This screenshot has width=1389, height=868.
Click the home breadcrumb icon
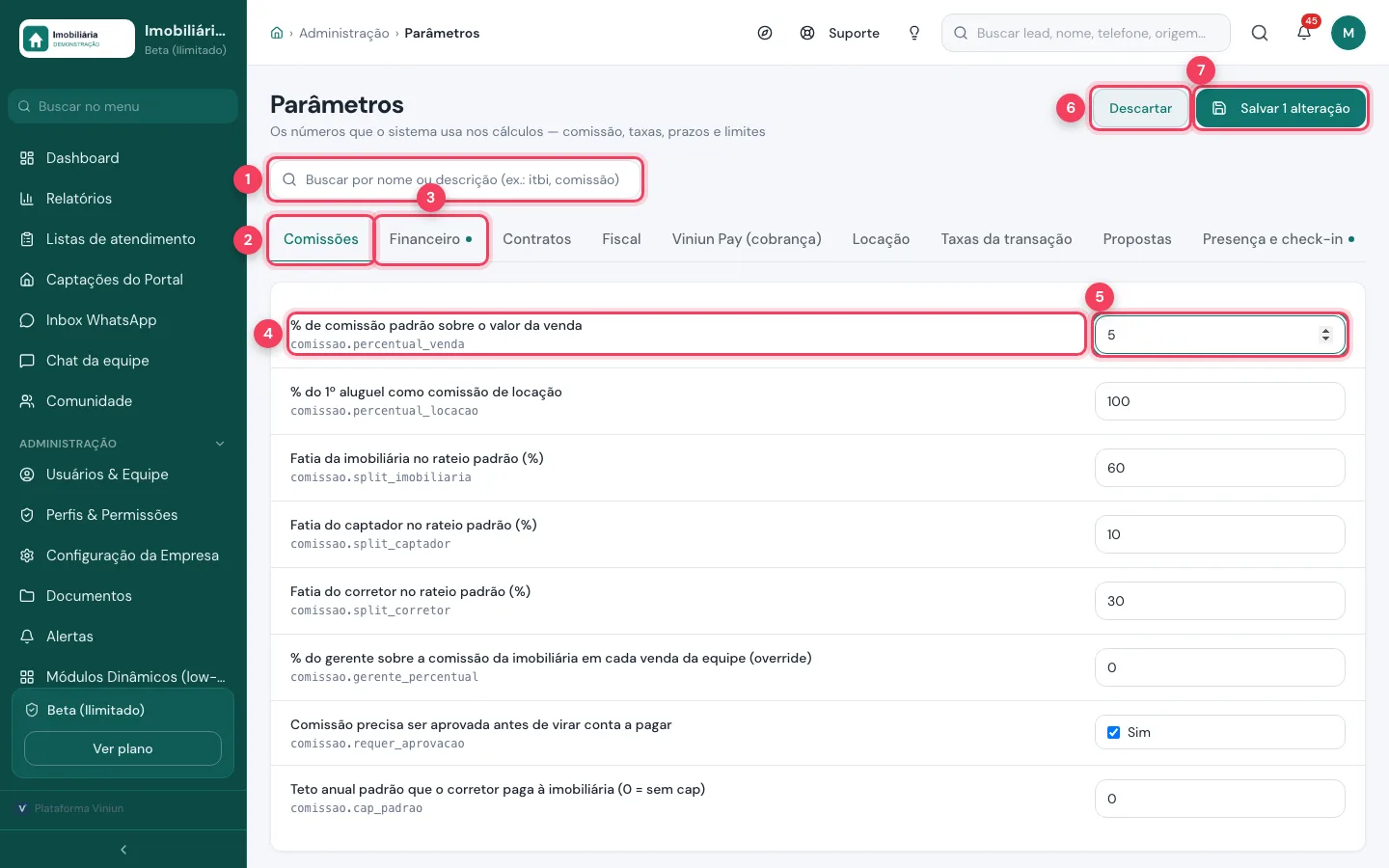[277, 33]
